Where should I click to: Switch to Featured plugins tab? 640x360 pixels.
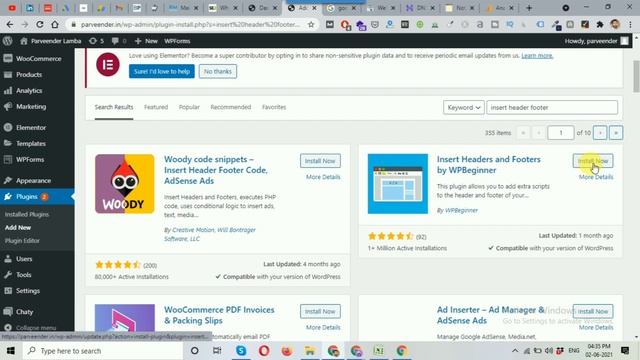pos(156,107)
